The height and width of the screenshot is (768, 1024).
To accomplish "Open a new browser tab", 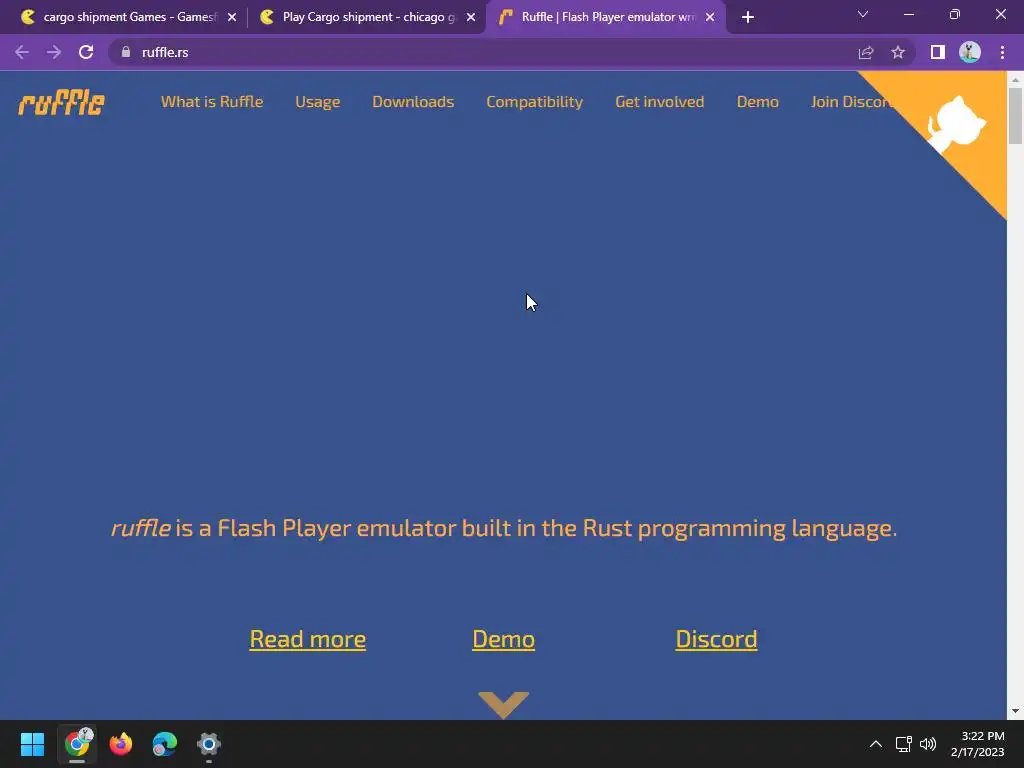I will coord(748,17).
